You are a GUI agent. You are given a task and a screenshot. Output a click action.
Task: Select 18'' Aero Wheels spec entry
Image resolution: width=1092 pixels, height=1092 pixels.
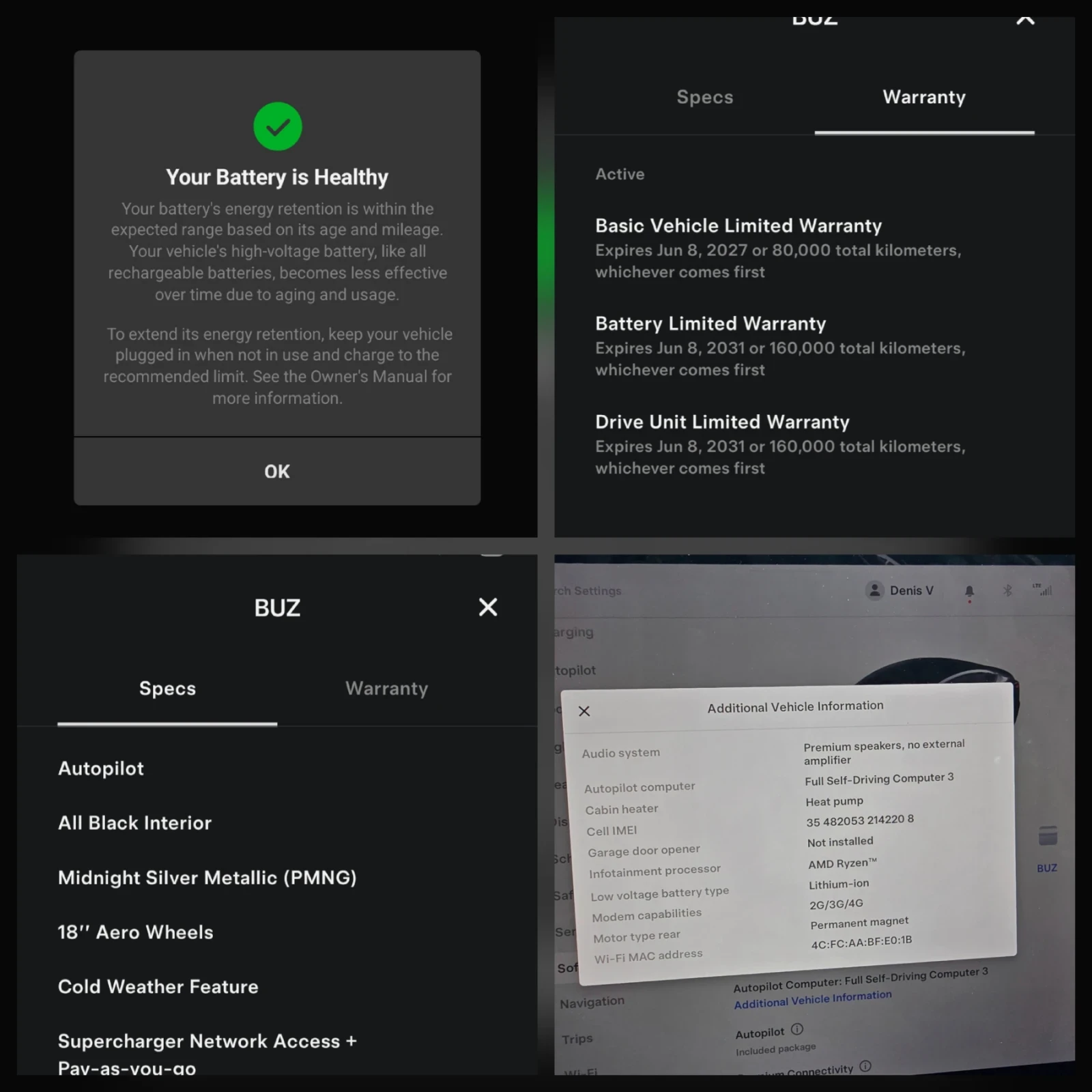tap(135, 932)
